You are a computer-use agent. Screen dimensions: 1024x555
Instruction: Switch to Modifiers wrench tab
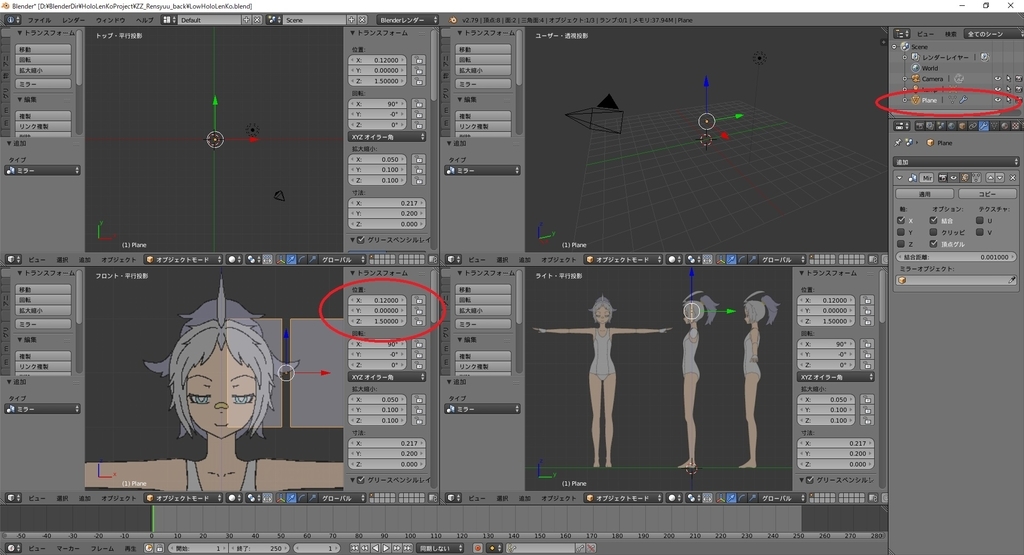984,126
